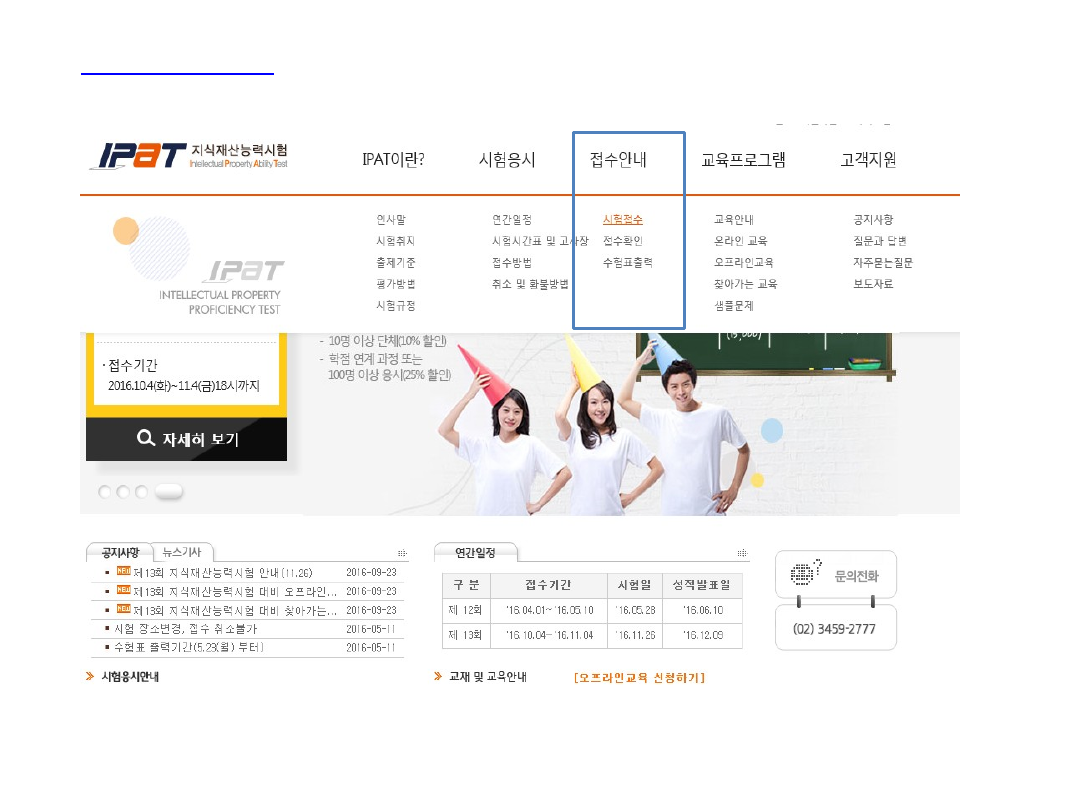Open the 고객지원 menu item

(x=866, y=160)
